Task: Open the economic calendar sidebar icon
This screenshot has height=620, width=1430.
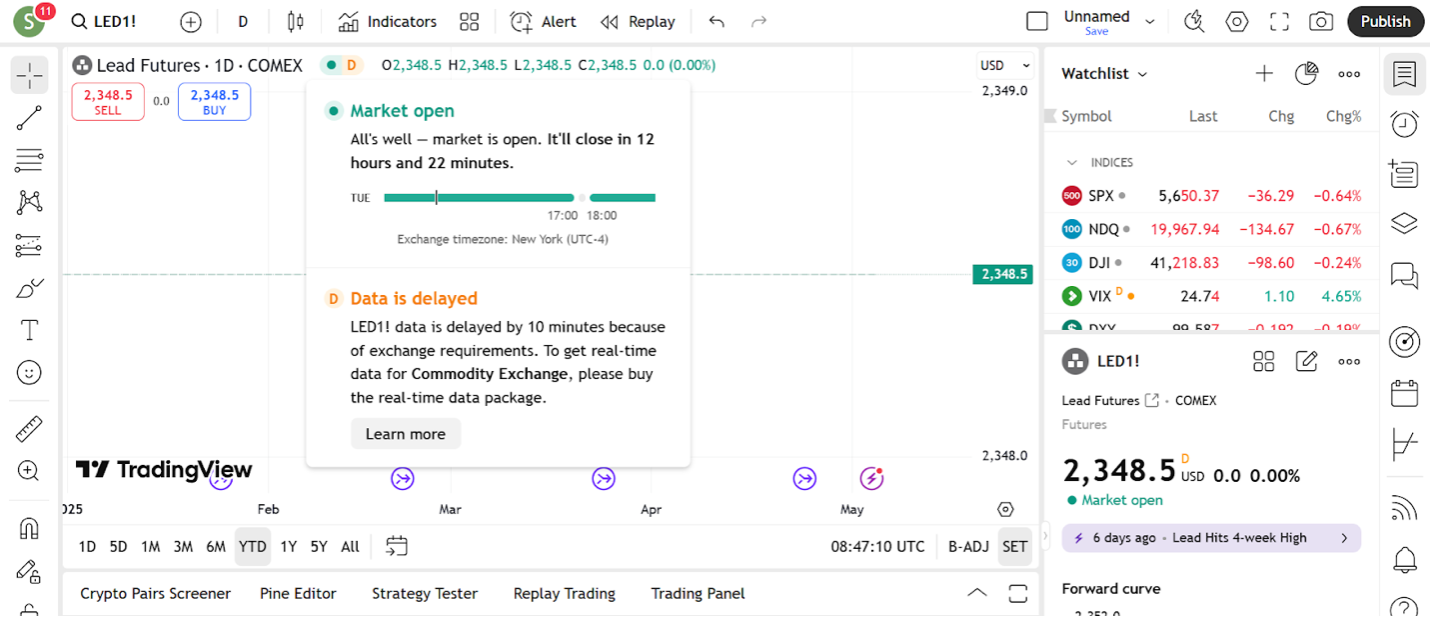Action: pyautogui.click(x=1405, y=392)
